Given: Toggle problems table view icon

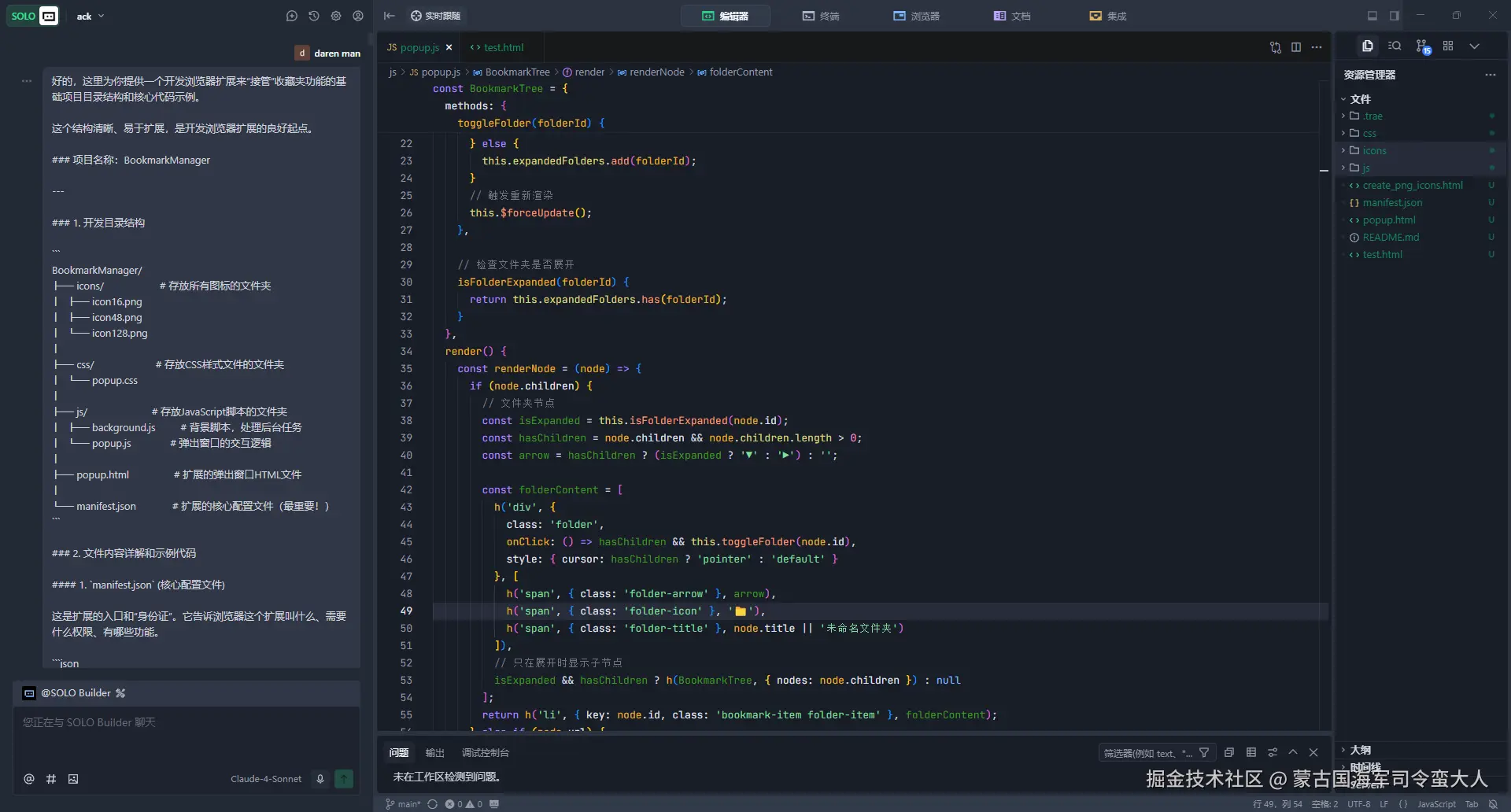Looking at the screenshot, I should [1251, 753].
